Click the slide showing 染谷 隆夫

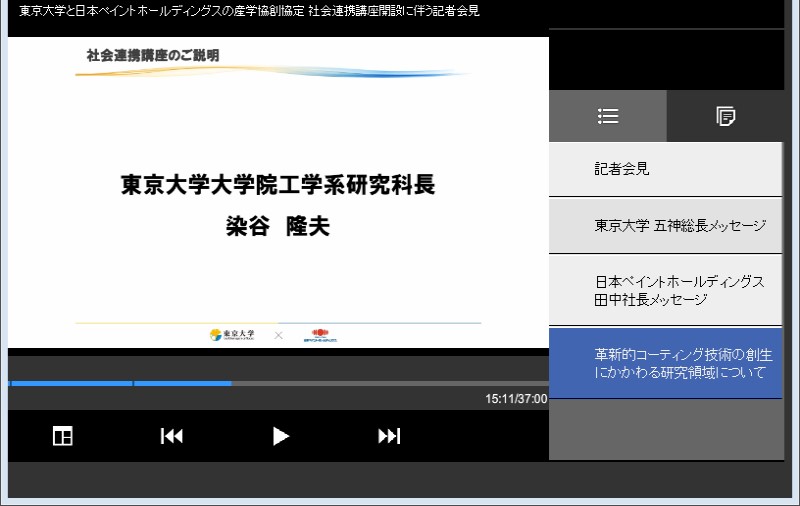pyautogui.click(x=279, y=192)
